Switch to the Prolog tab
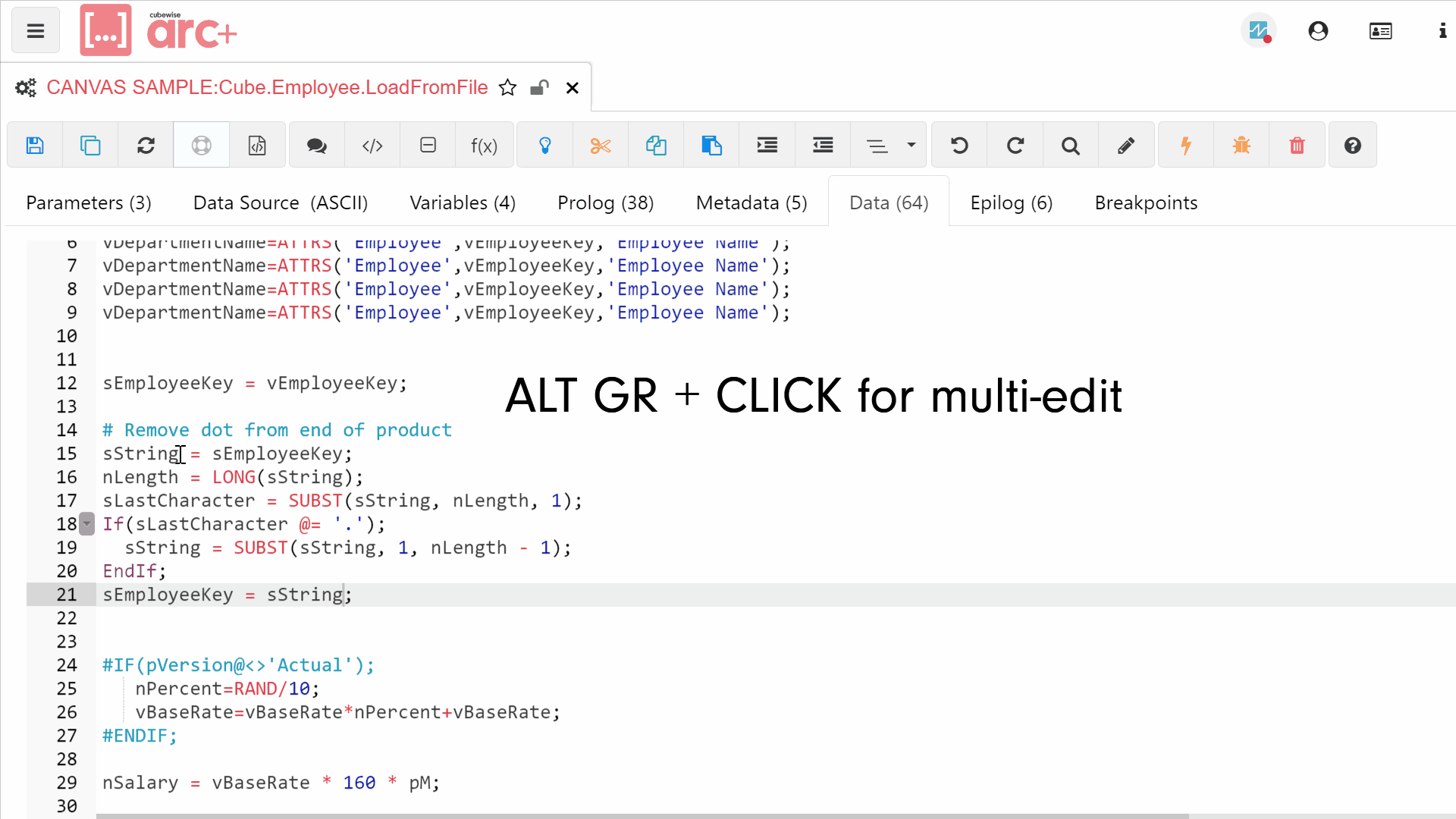The height and width of the screenshot is (819, 1456). [605, 202]
